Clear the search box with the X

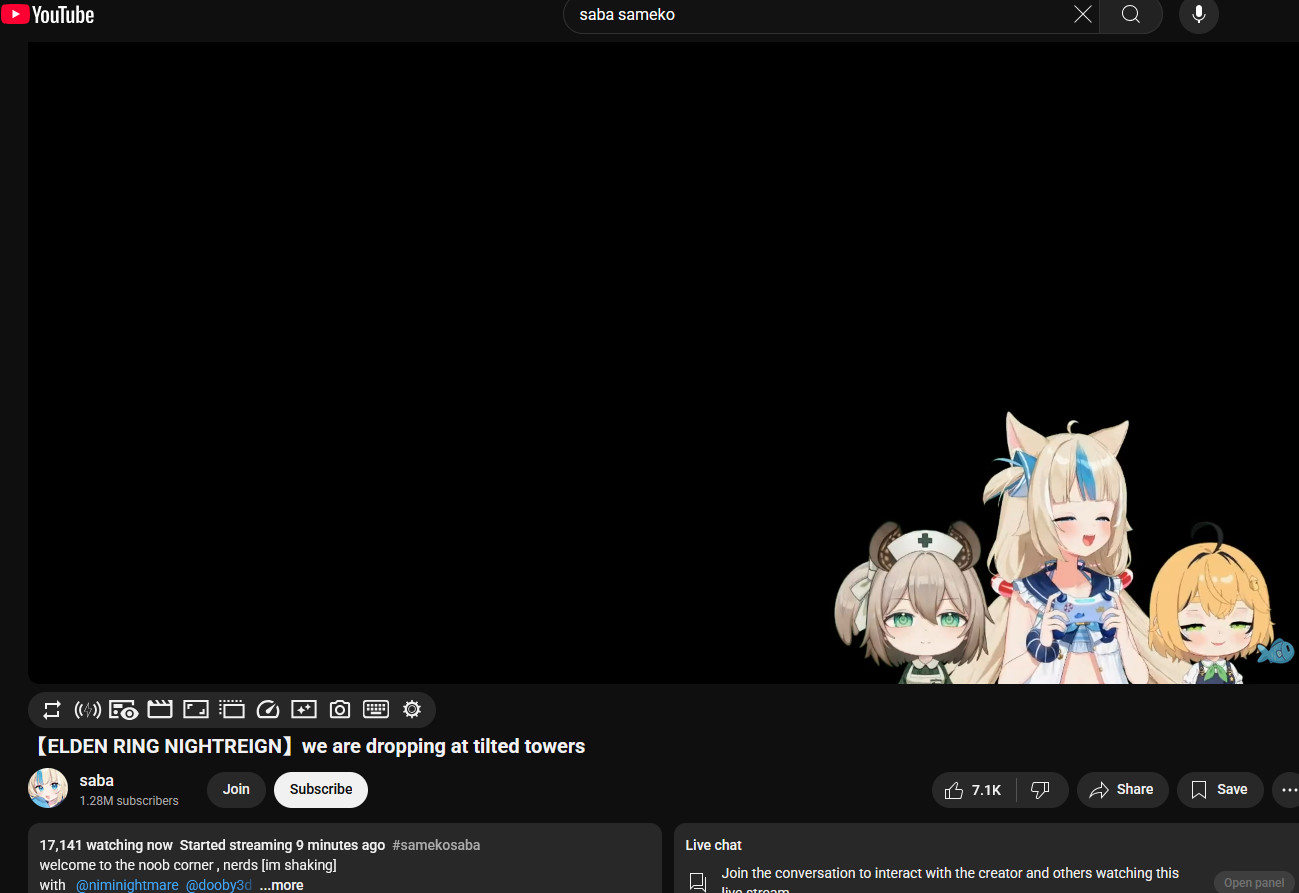1082,14
